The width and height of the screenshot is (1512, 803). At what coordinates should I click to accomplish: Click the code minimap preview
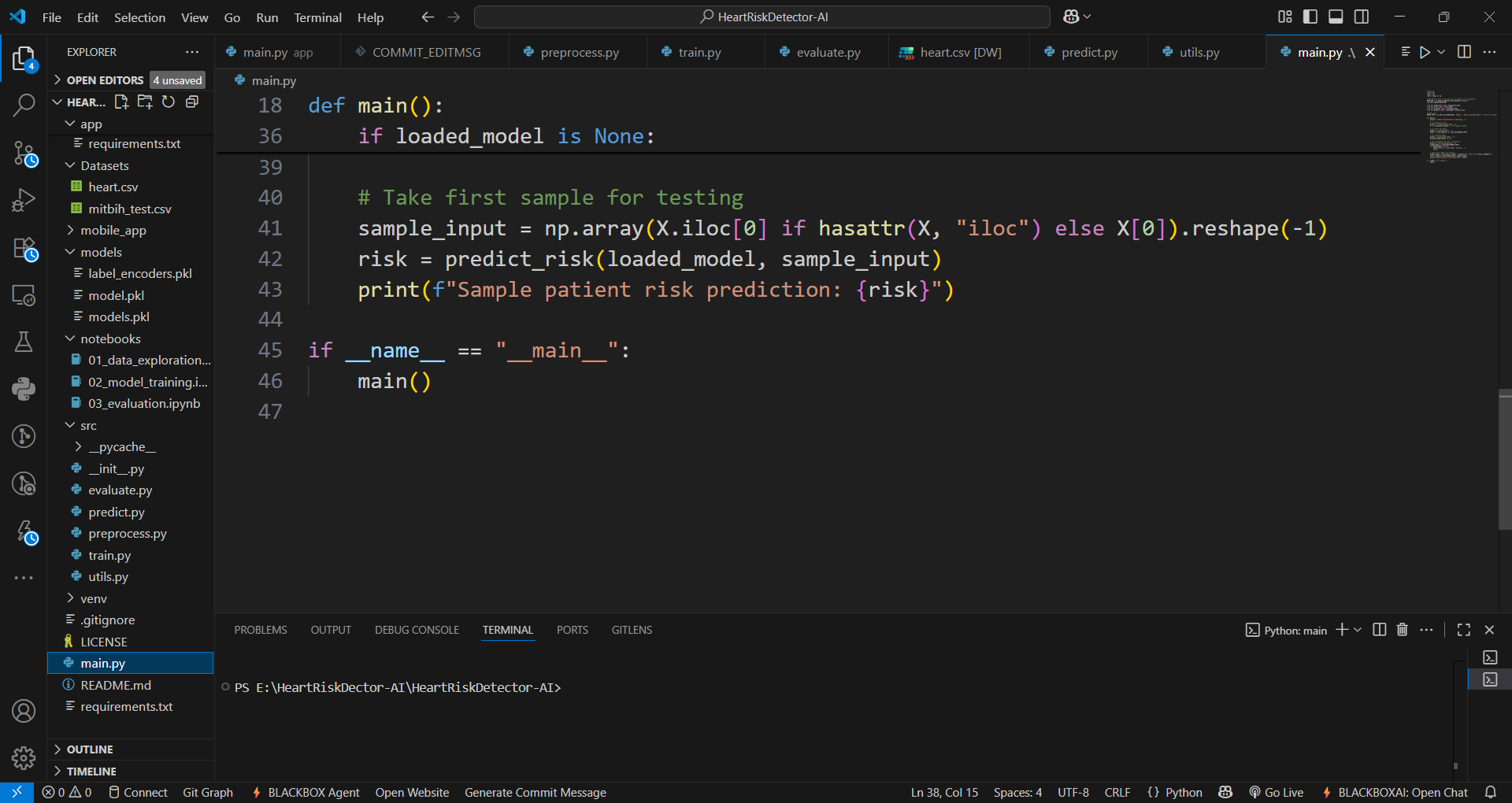click(x=1461, y=126)
